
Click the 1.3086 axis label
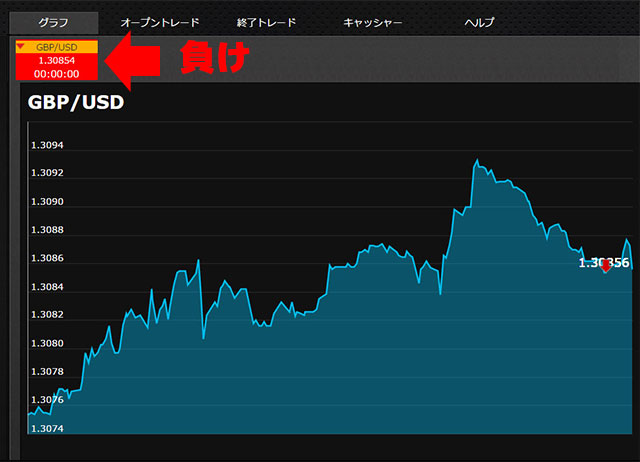pos(47,258)
